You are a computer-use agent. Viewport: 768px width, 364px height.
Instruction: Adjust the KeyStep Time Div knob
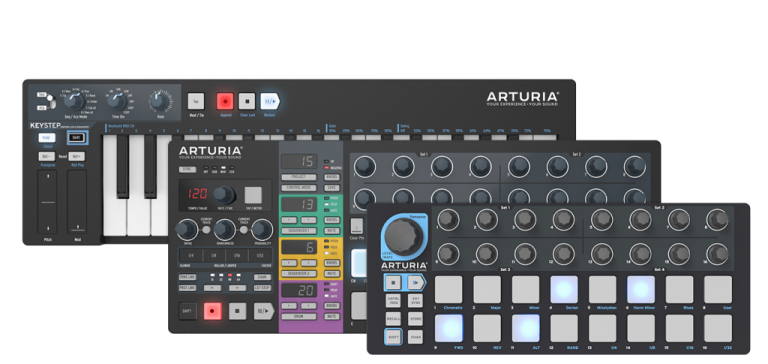pos(117,102)
